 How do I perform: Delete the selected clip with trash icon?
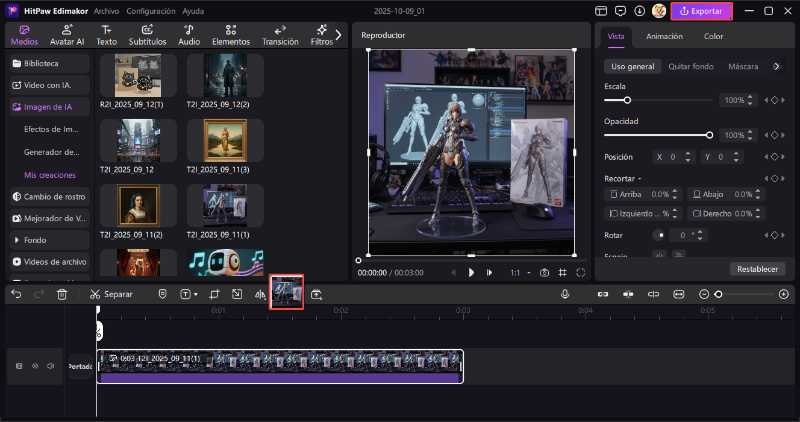62,294
